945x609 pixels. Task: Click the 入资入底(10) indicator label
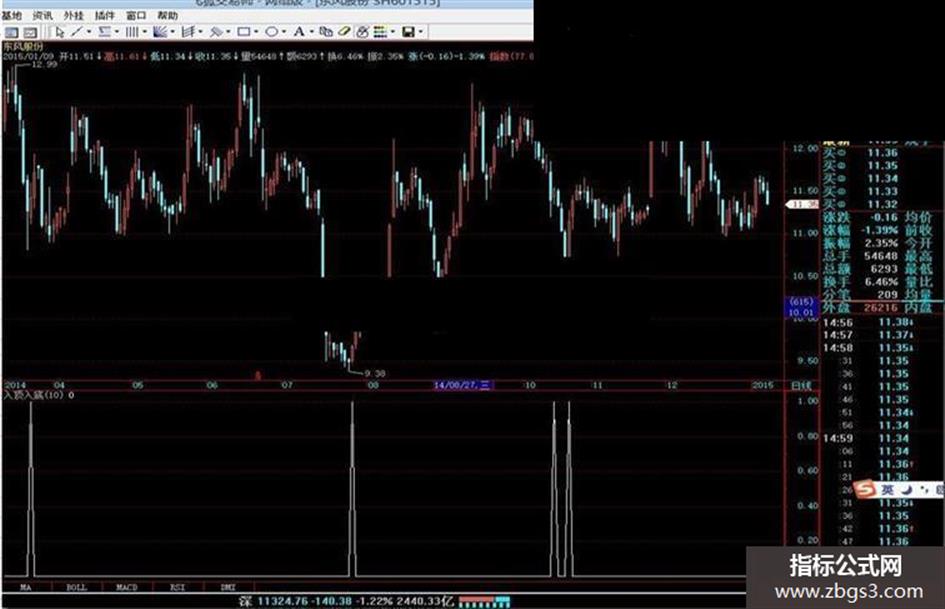[x=34, y=395]
